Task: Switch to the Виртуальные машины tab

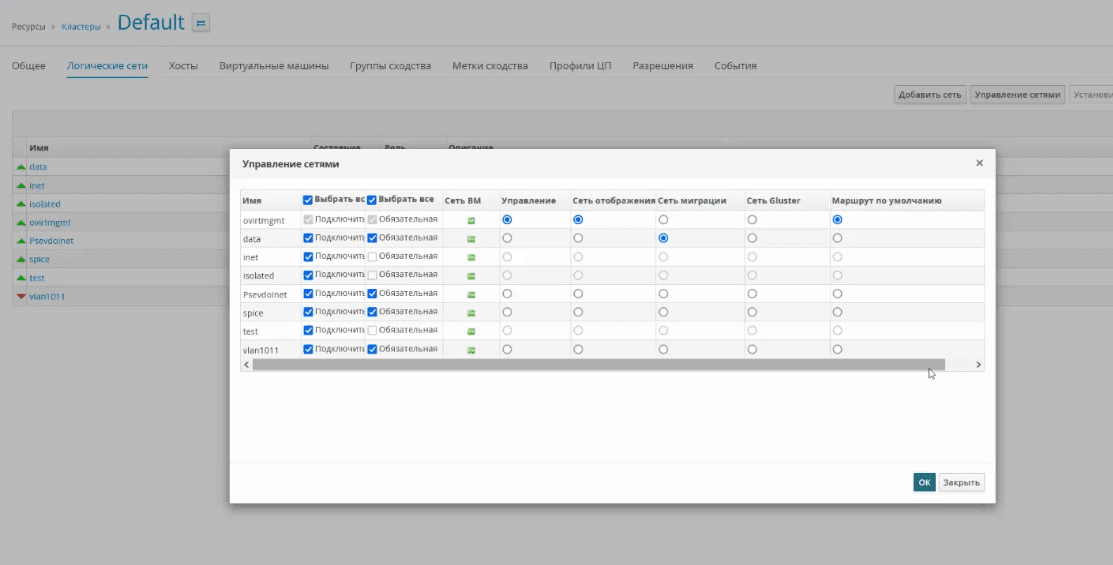Action: 273,66
